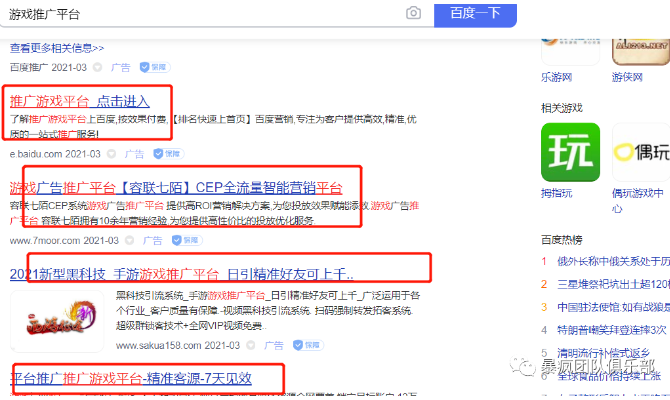Screen dimensions: 670x400
Task: Click 保障 shield badge beside www.7moor.com
Action: click(x=187, y=240)
